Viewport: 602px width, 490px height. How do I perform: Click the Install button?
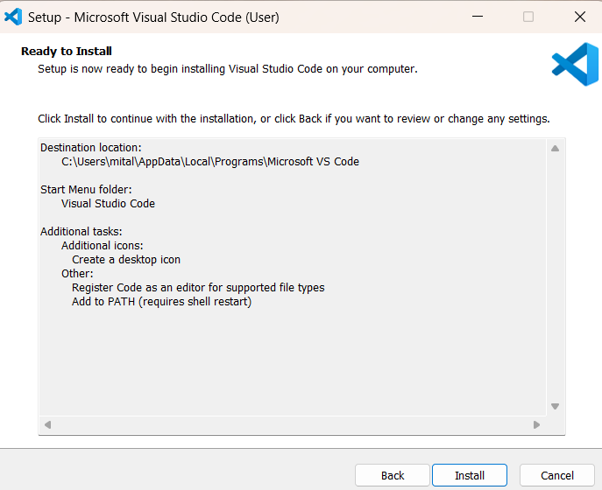(469, 475)
